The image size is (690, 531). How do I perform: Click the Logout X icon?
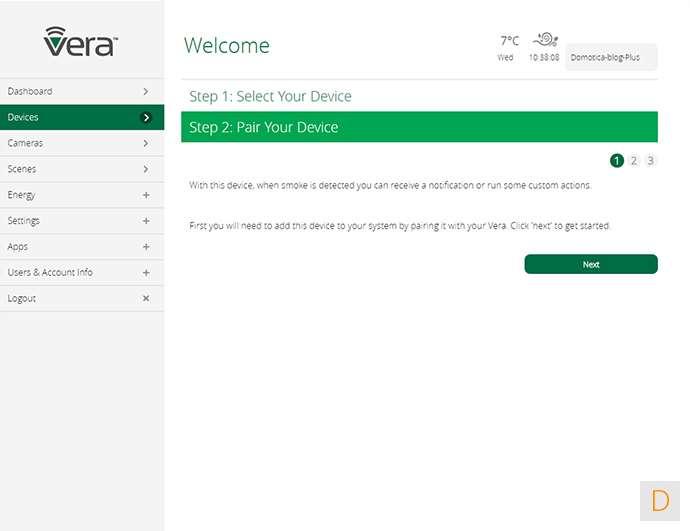[x=146, y=298]
